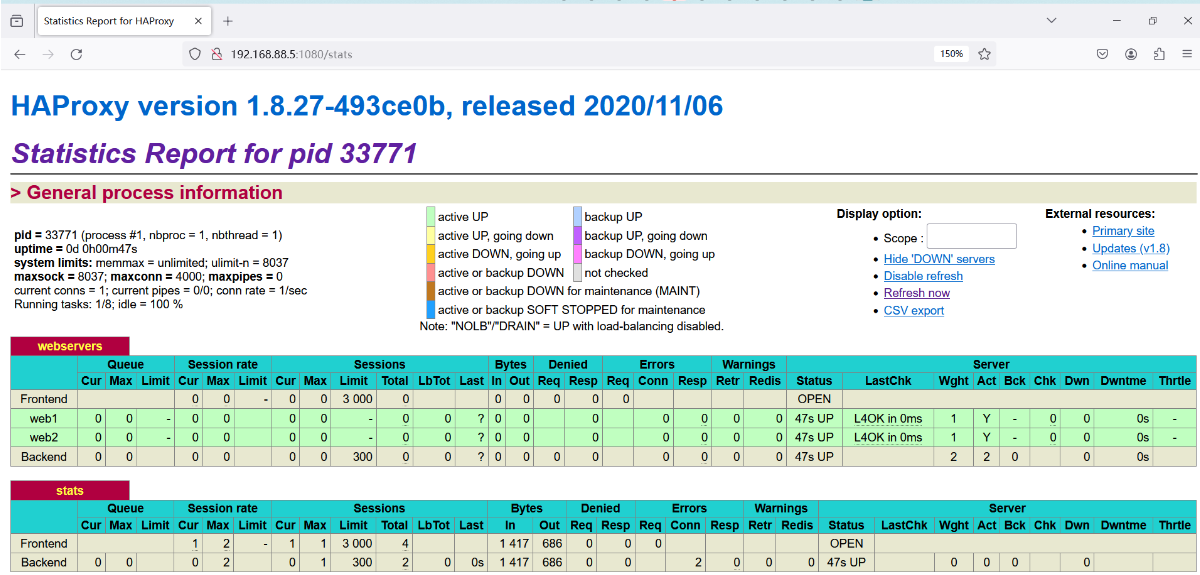This screenshot has width=1200, height=575.
Task: Save to Pocket using the toolbar icon
Action: [x=1102, y=54]
